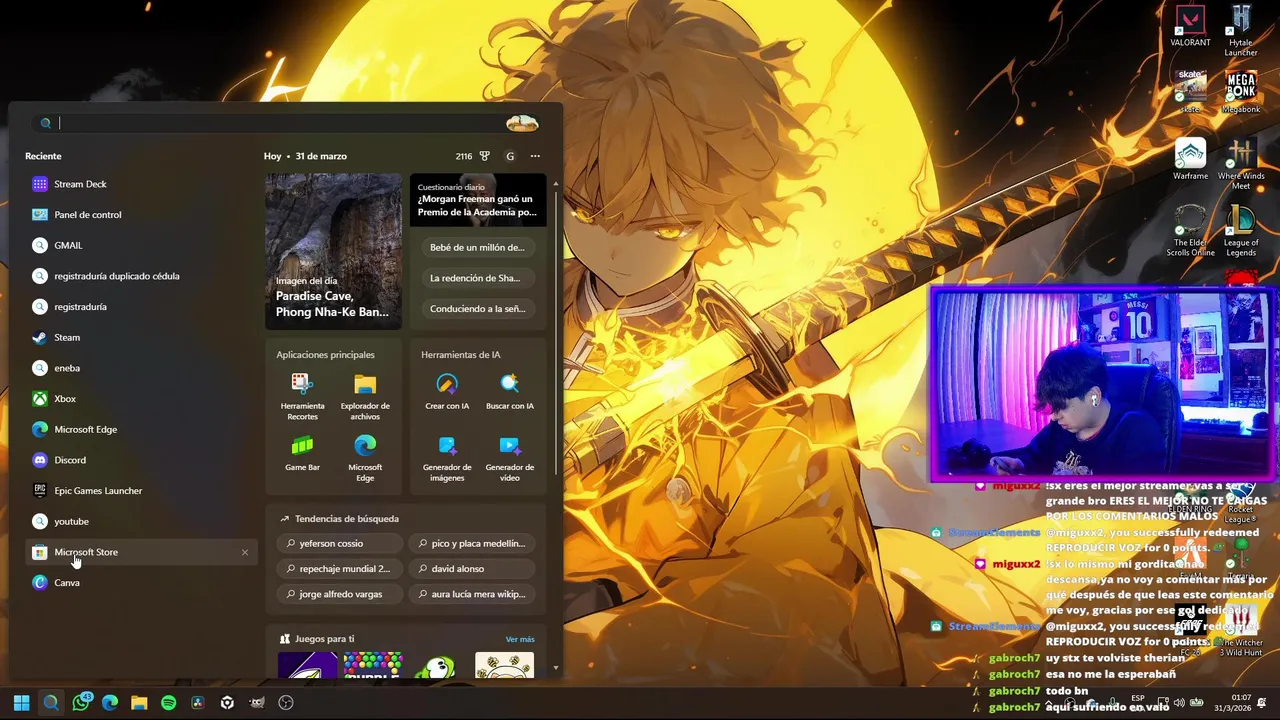
Task: Open WhatsApp from the taskbar
Action: tap(81, 703)
